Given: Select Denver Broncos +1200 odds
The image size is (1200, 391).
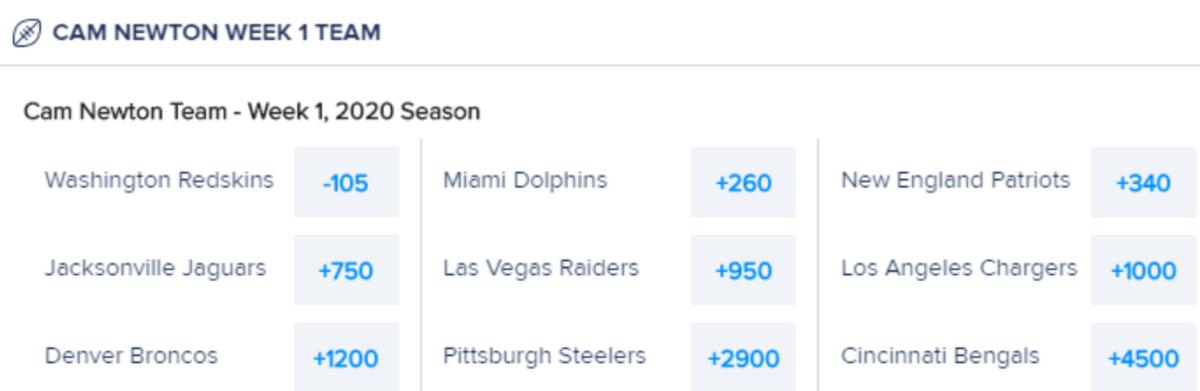Looking at the screenshot, I should pyautogui.click(x=346, y=357).
